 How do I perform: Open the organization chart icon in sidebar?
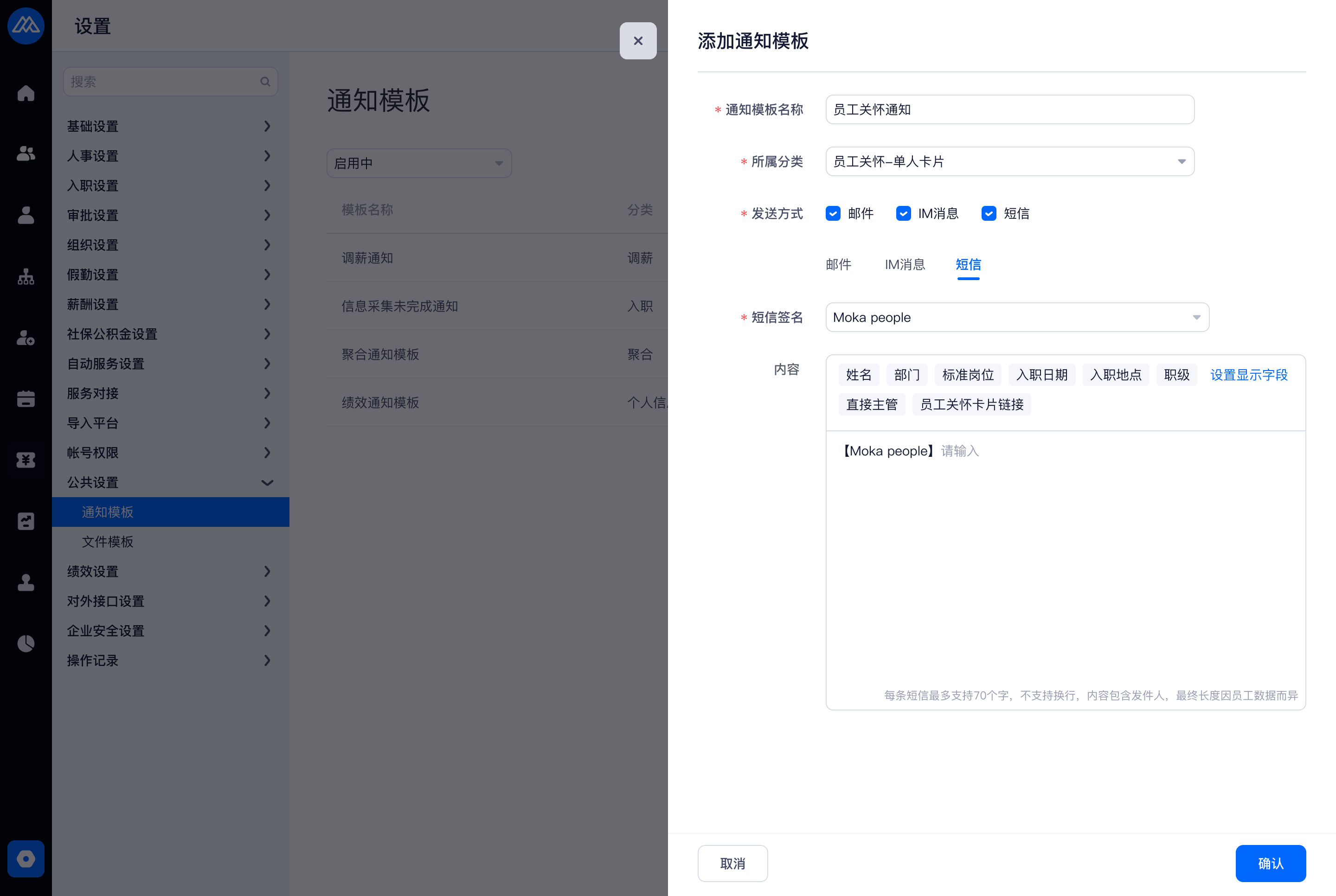[26, 276]
